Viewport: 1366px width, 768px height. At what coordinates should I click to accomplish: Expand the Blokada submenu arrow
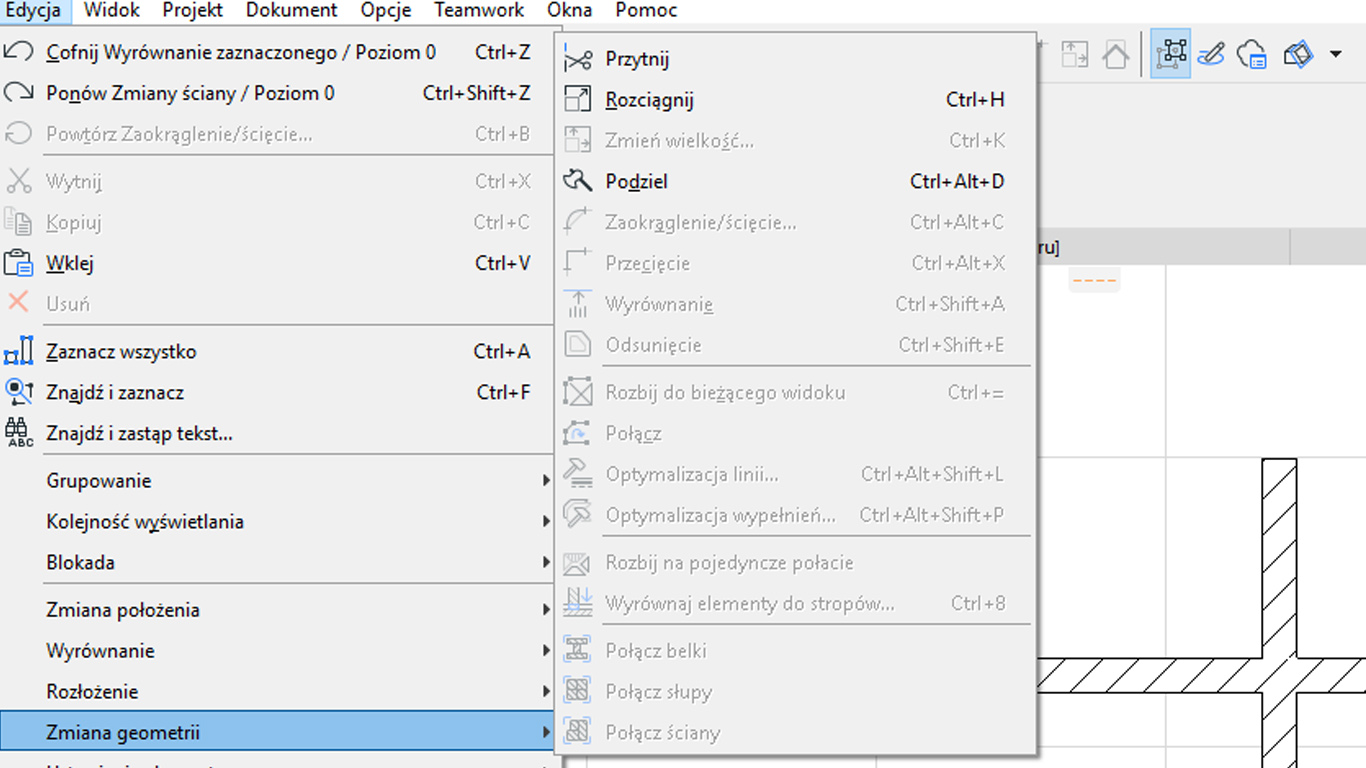(x=546, y=563)
